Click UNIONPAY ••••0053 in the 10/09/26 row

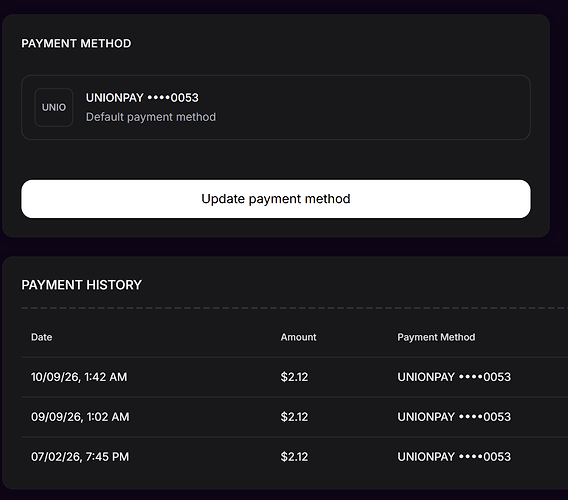coord(454,377)
